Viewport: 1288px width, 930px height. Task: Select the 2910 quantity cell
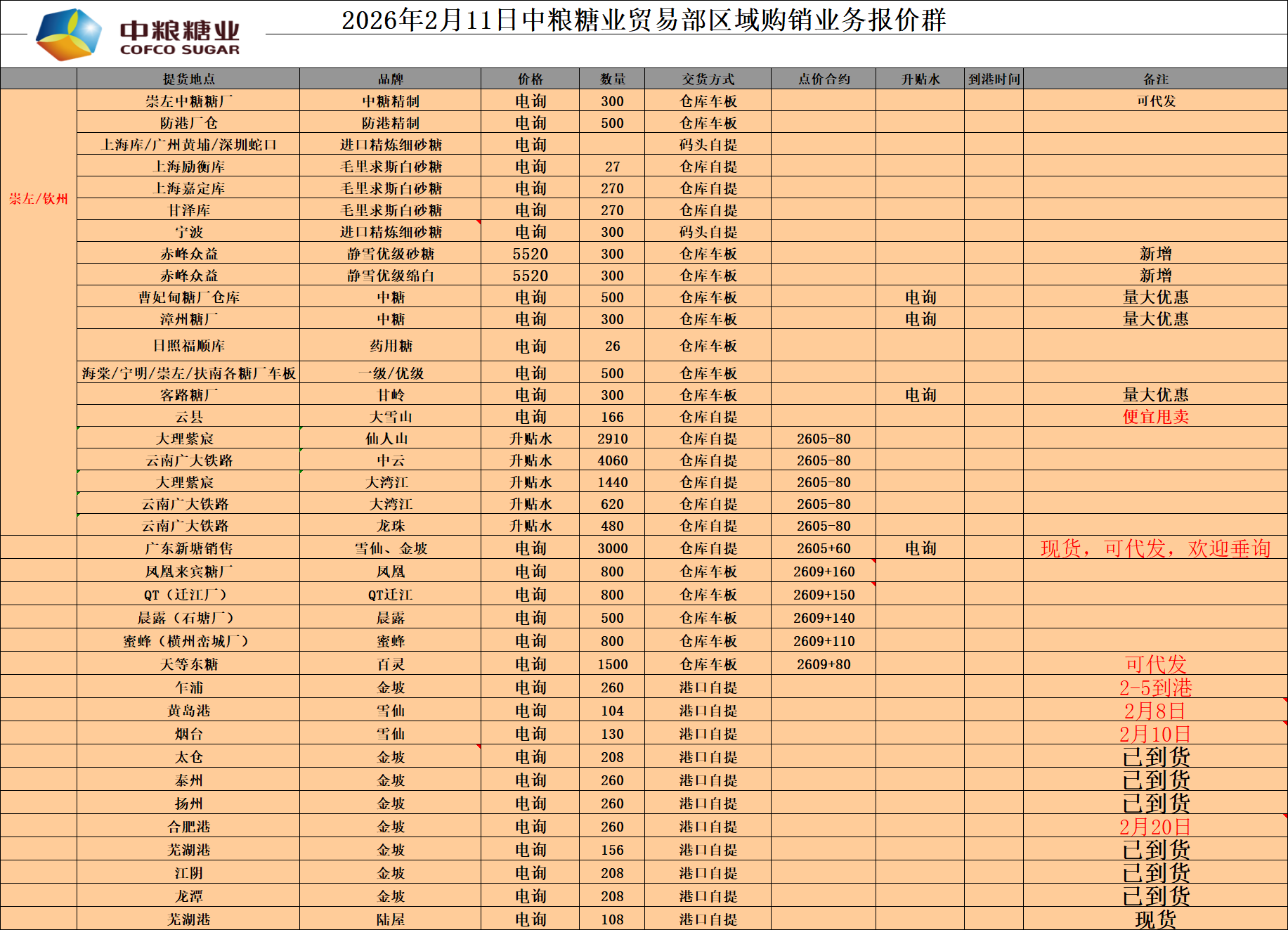pos(612,439)
